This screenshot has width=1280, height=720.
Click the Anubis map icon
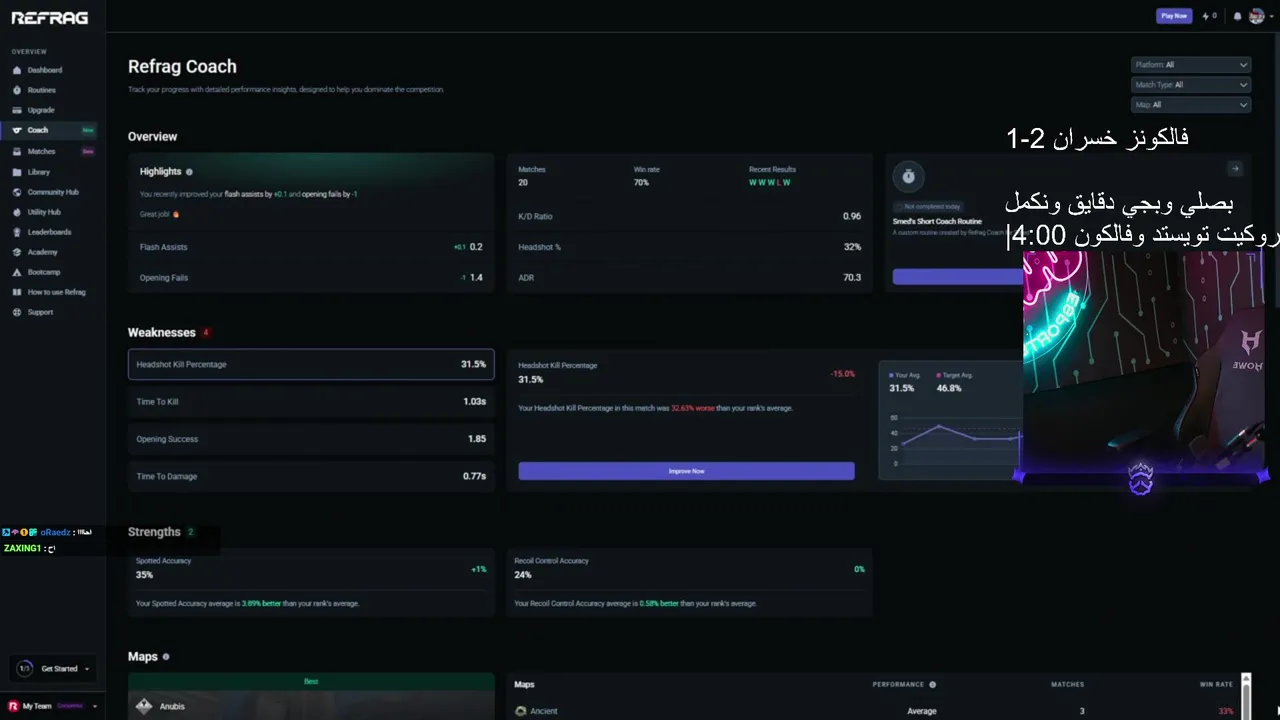pos(145,706)
